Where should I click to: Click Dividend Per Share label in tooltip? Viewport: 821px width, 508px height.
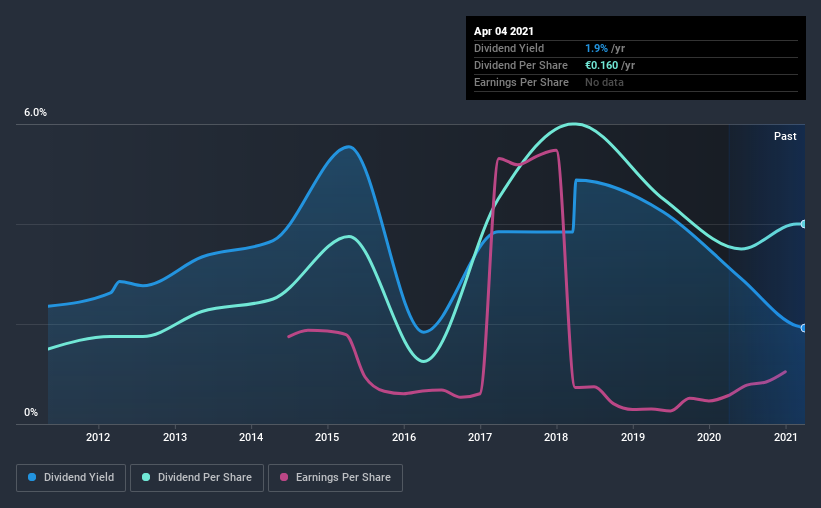click(521, 65)
